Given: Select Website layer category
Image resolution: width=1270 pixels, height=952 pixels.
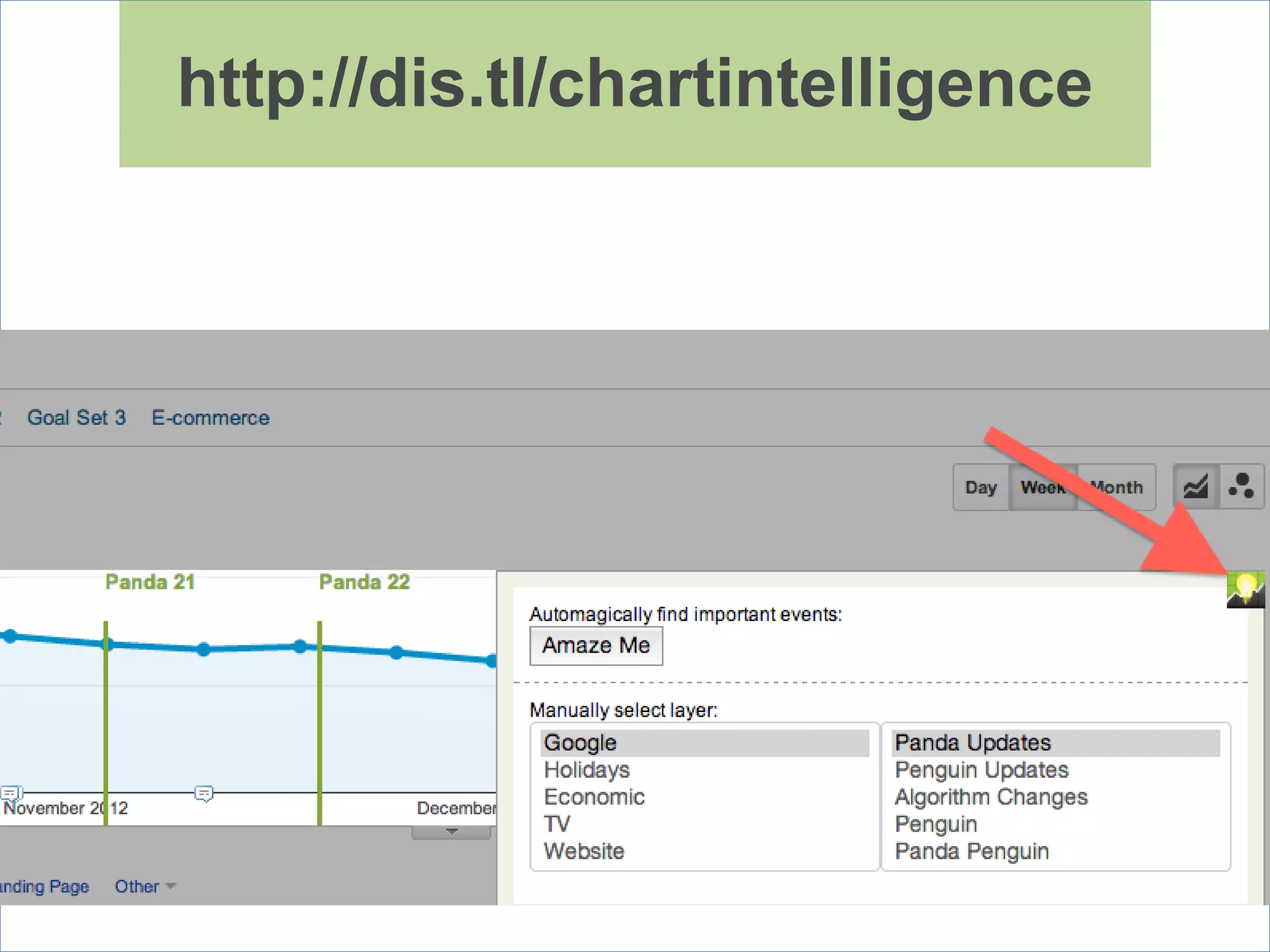Looking at the screenshot, I should pos(704,852).
